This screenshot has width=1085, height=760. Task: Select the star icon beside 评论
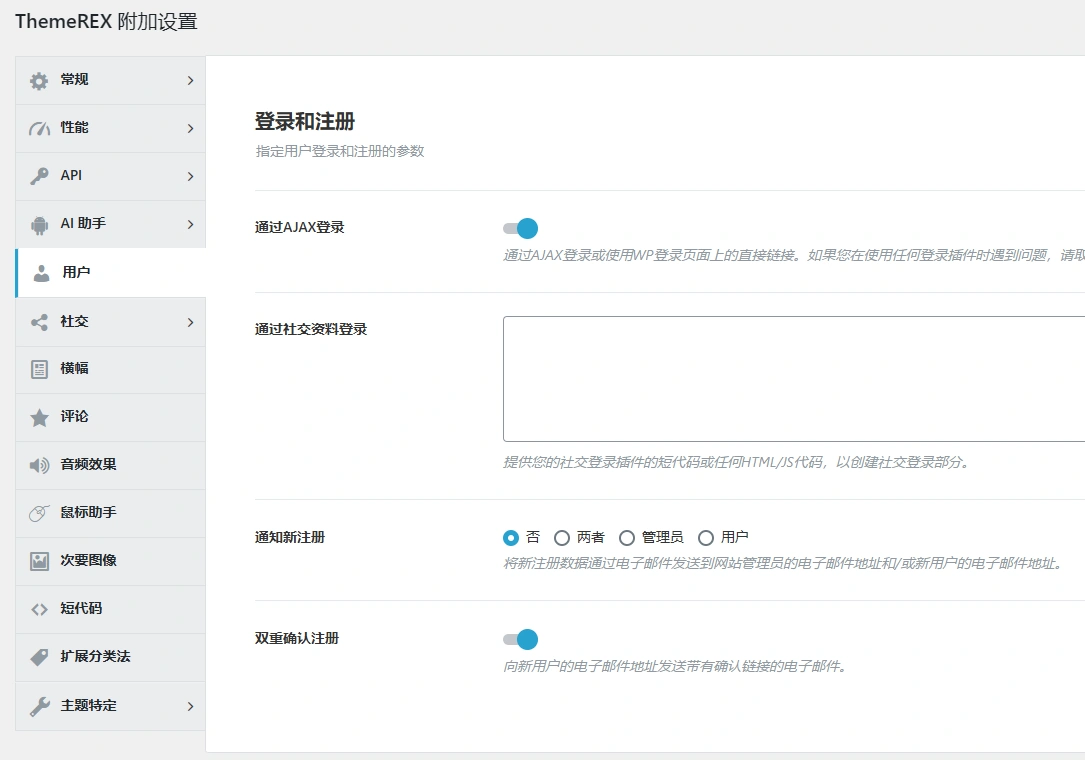38,417
